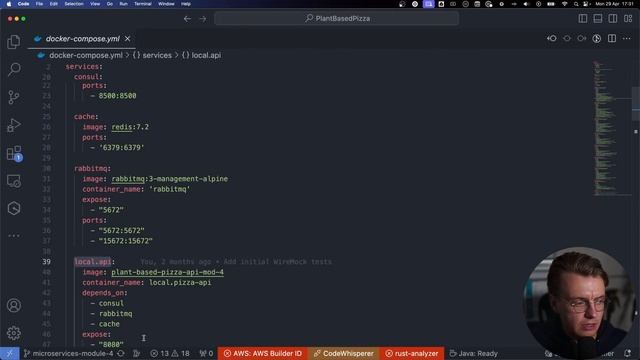
Task: Open notifications bell in status bar
Action: pos(628,353)
